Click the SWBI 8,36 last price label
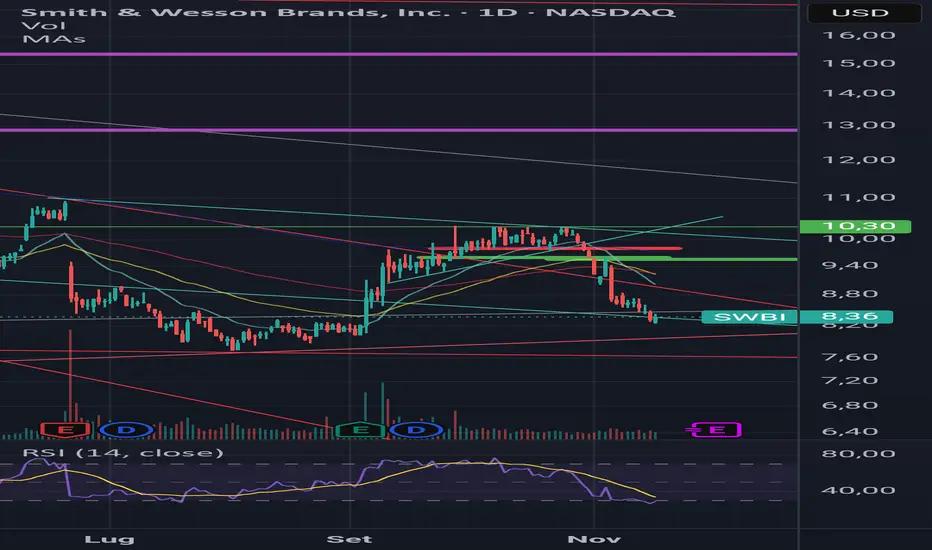Screen dimensions: 932x550 pyautogui.click(x=797, y=317)
